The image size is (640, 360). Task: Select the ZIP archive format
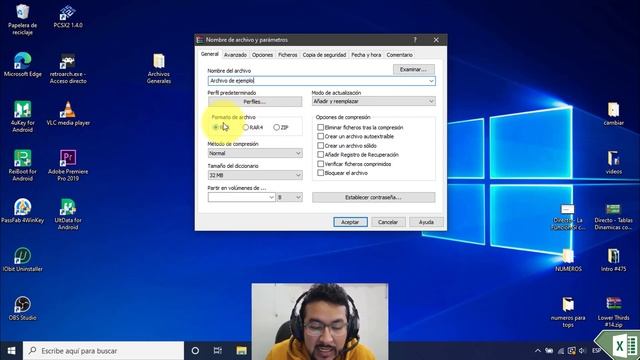point(276,127)
